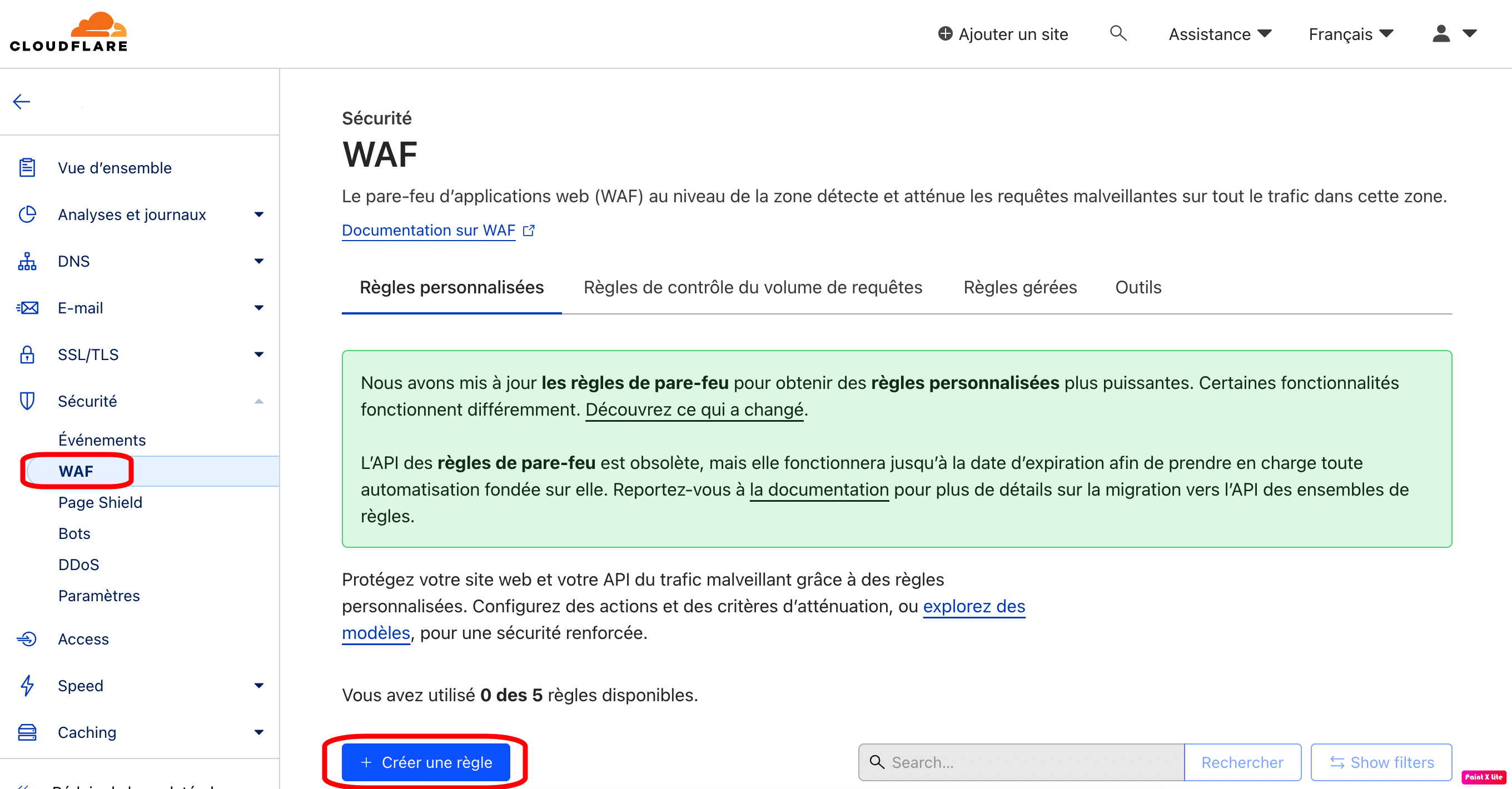Click the Caching storage icon

pyautogui.click(x=27, y=732)
